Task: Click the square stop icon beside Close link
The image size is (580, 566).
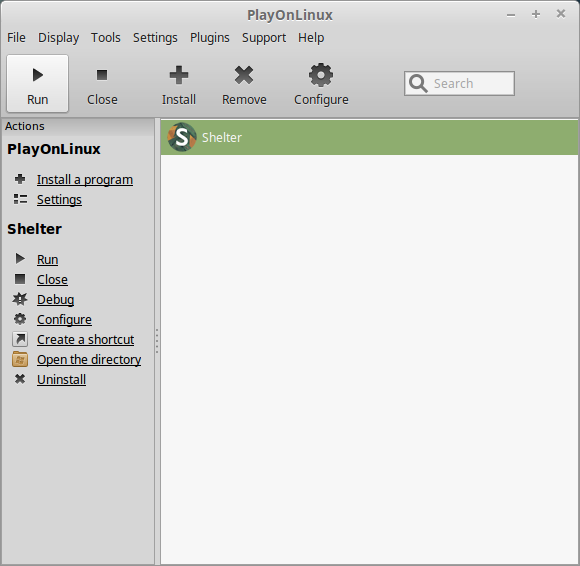Action: click(20, 279)
